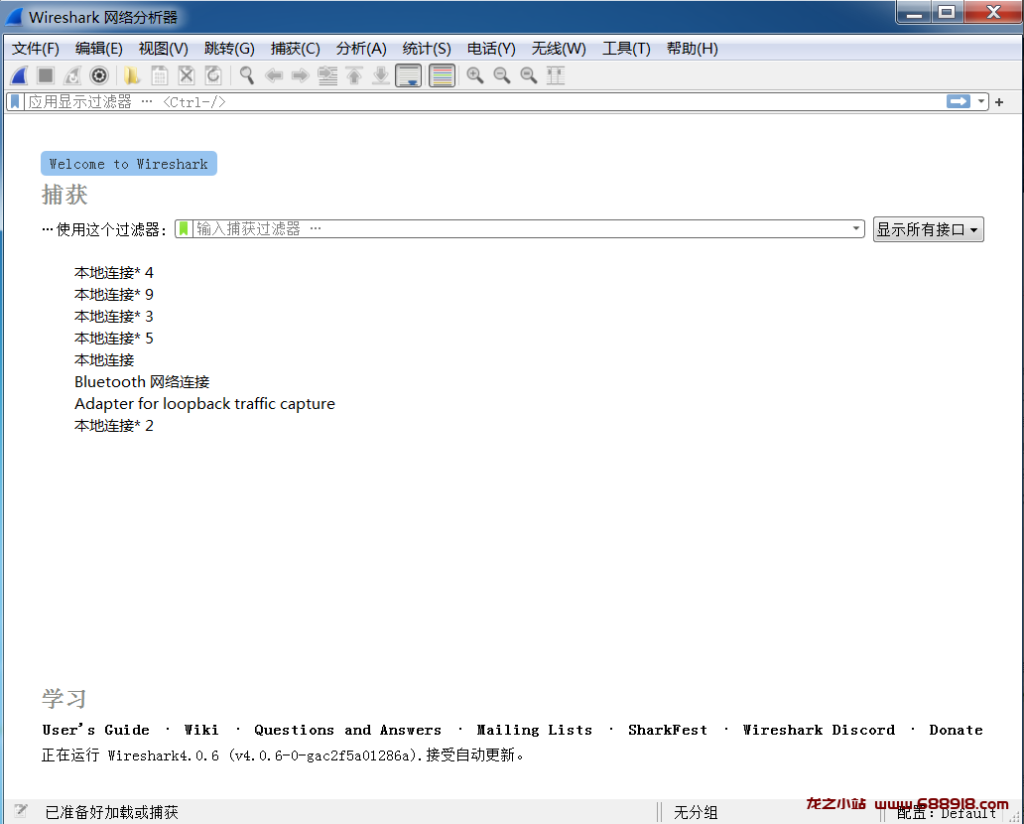This screenshot has width=1024, height=824.
Task: Open display filter bookmark icon
Action: click(x=15, y=102)
